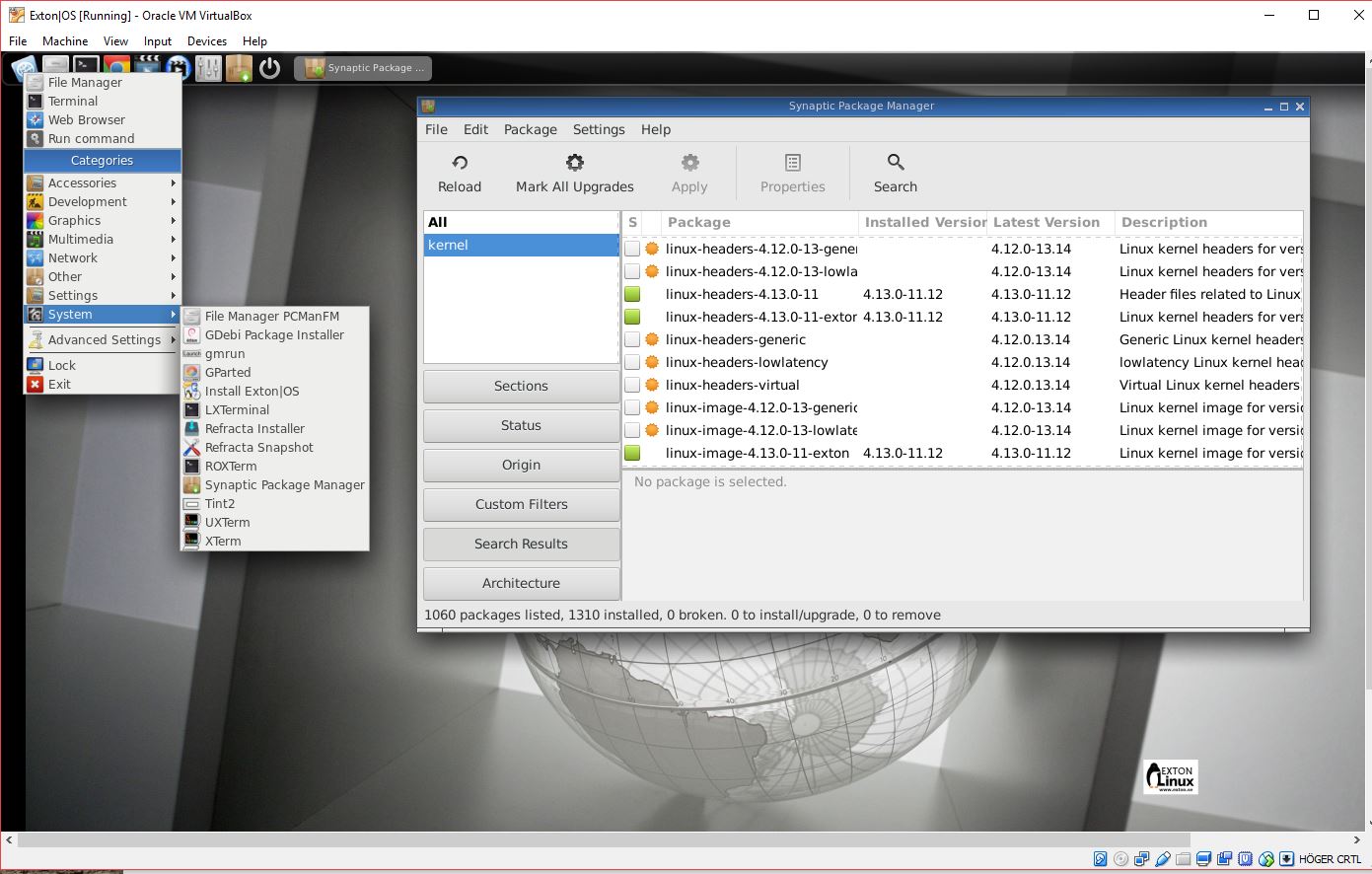Click the Origin filter button
This screenshot has height=874, width=1372.
coord(521,465)
